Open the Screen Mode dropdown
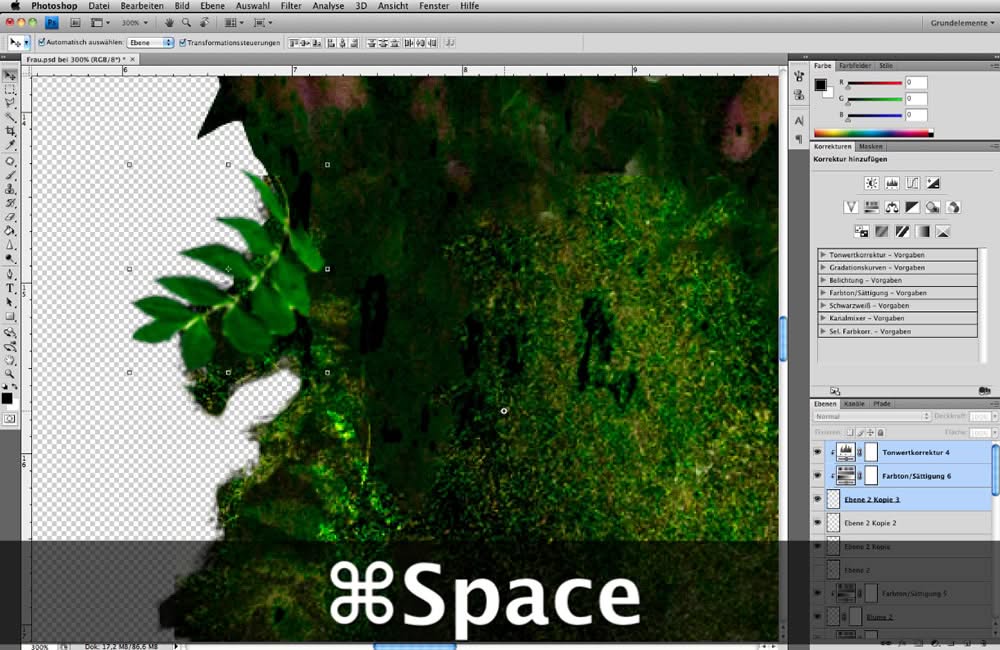The width and height of the screenshot is (1000, 650). click(263, 23)
